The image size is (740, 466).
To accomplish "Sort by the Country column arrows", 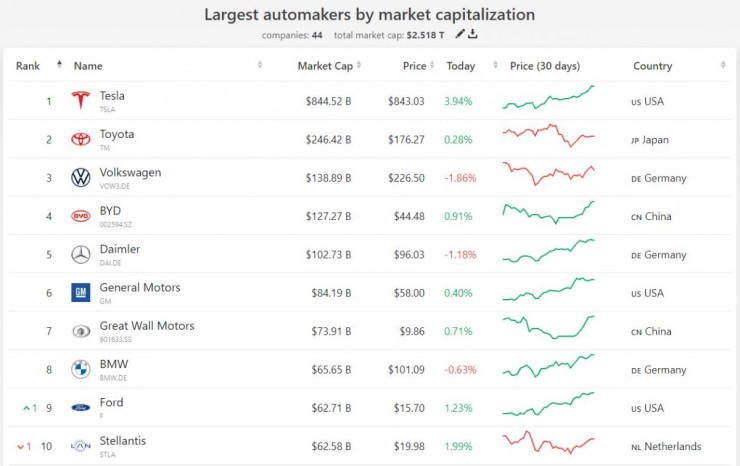I will (x=723, y=65).
